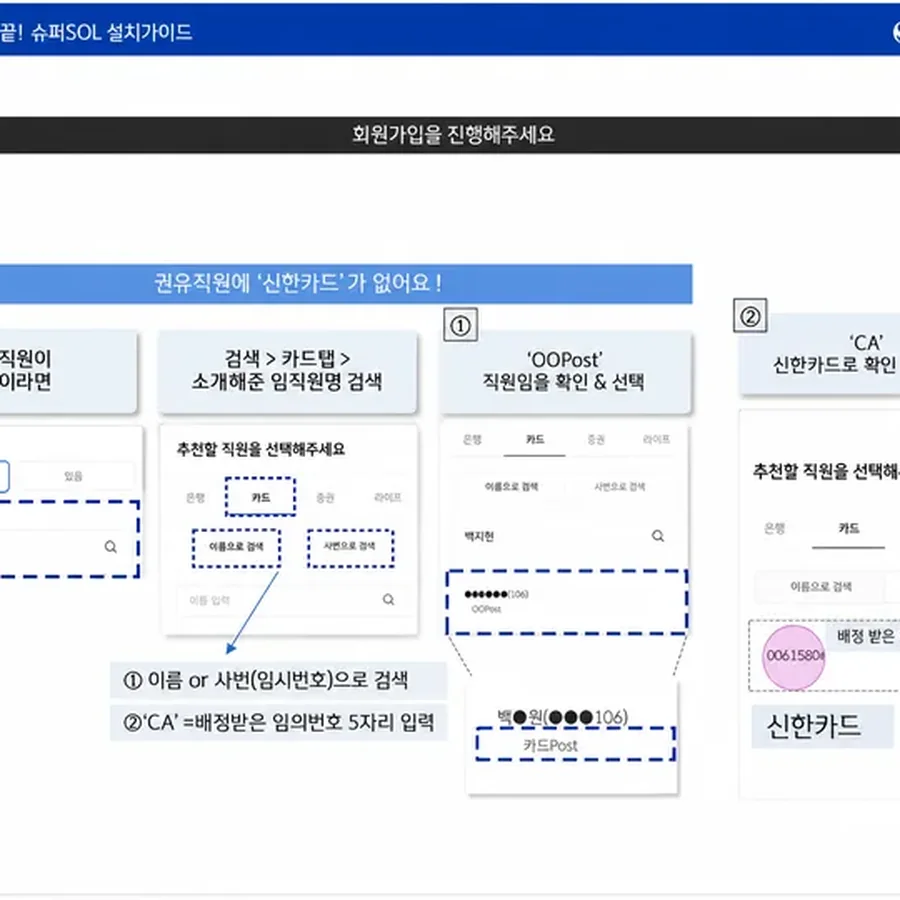Open '라이프' tab in the 'OOPost' step screen
Viewport: 900px width, 900px height.
656,440
